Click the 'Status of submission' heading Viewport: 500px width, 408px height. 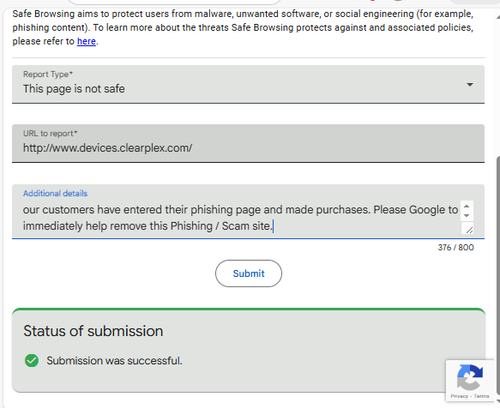tap(93, 331)
